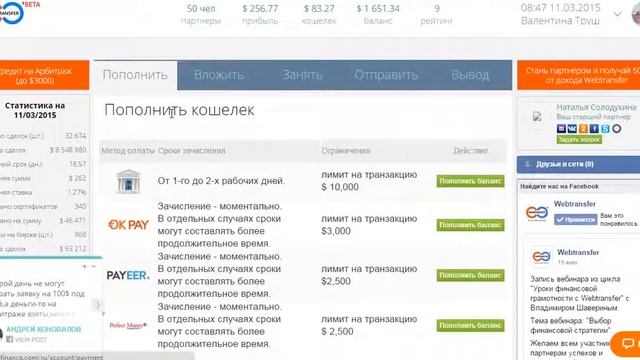Switch to the Вложить tab
Screen dimensions: 640x360
click(219, 75)
